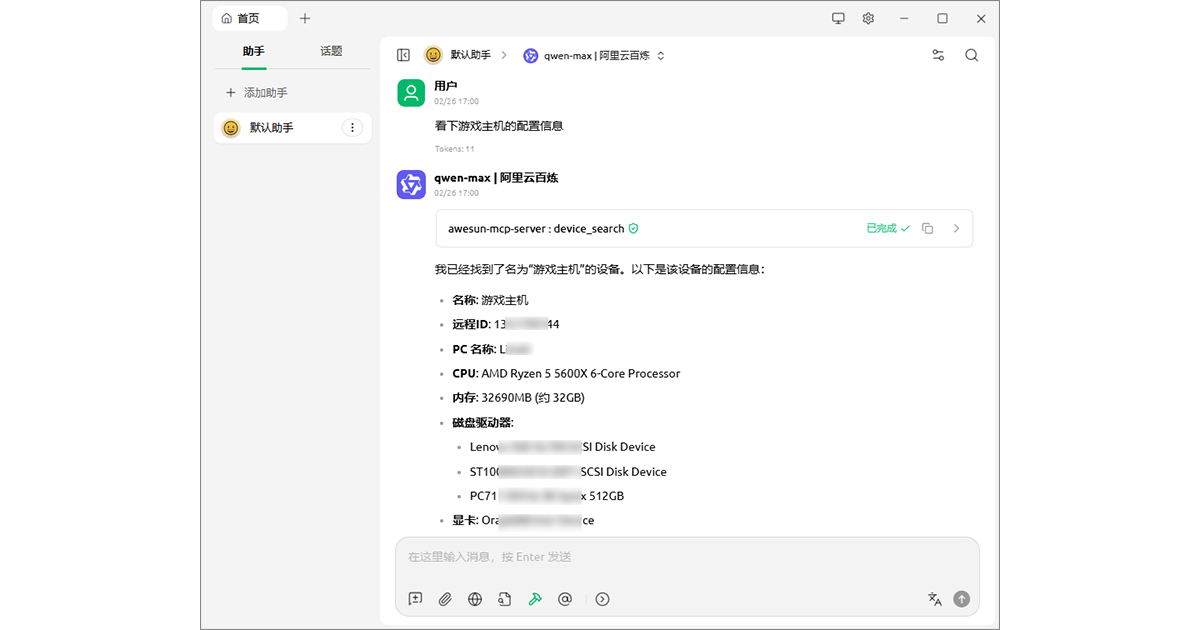
Task: Click the PC 名称 line
Action: pos(492,349)
